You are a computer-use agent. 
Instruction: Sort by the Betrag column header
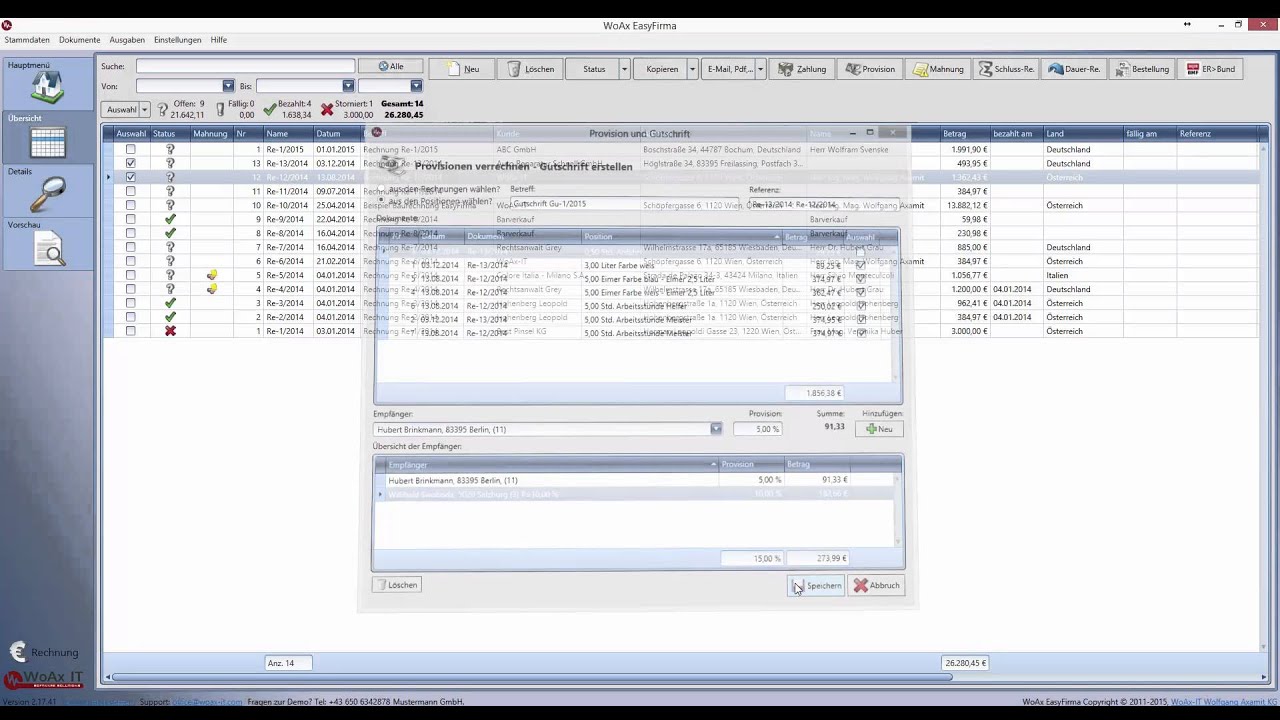(964, 133)
